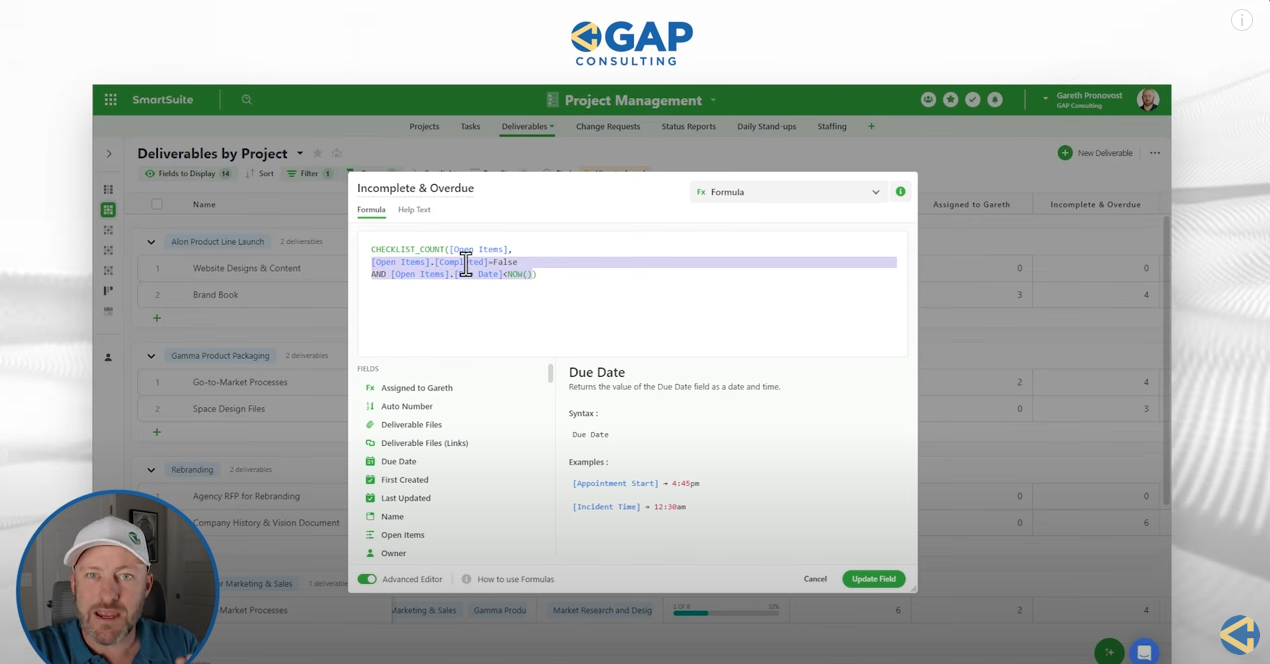Click inside the formula editor area
The image size is (1270, 664).
pyautogui.click(x=632, y=294)
